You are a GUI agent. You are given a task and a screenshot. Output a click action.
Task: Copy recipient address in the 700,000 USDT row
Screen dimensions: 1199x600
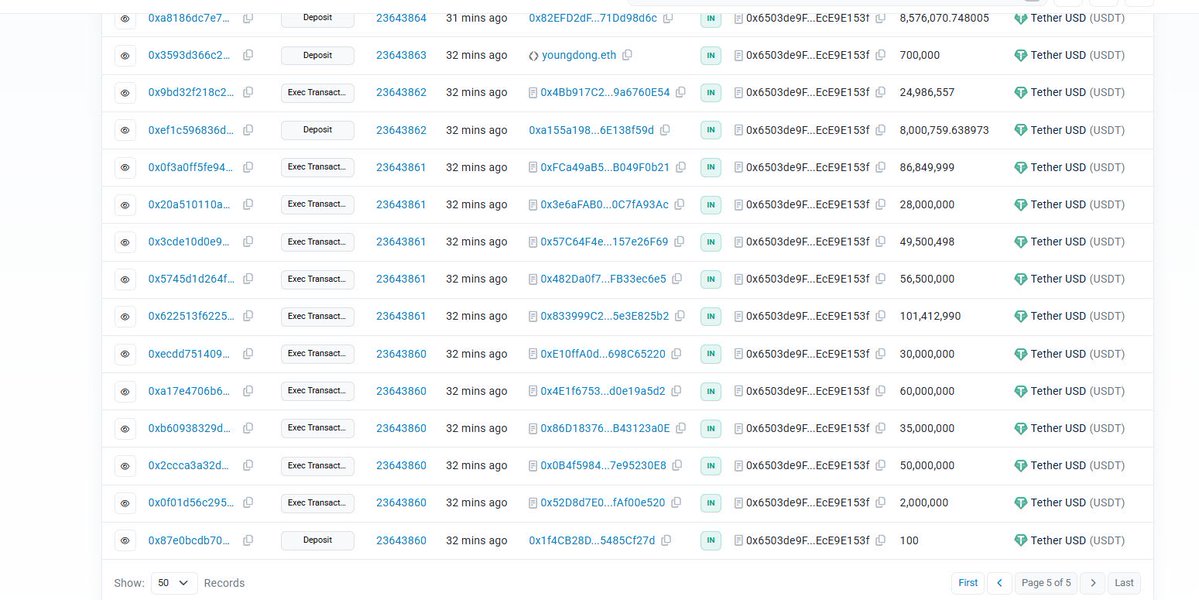[880, 55]
